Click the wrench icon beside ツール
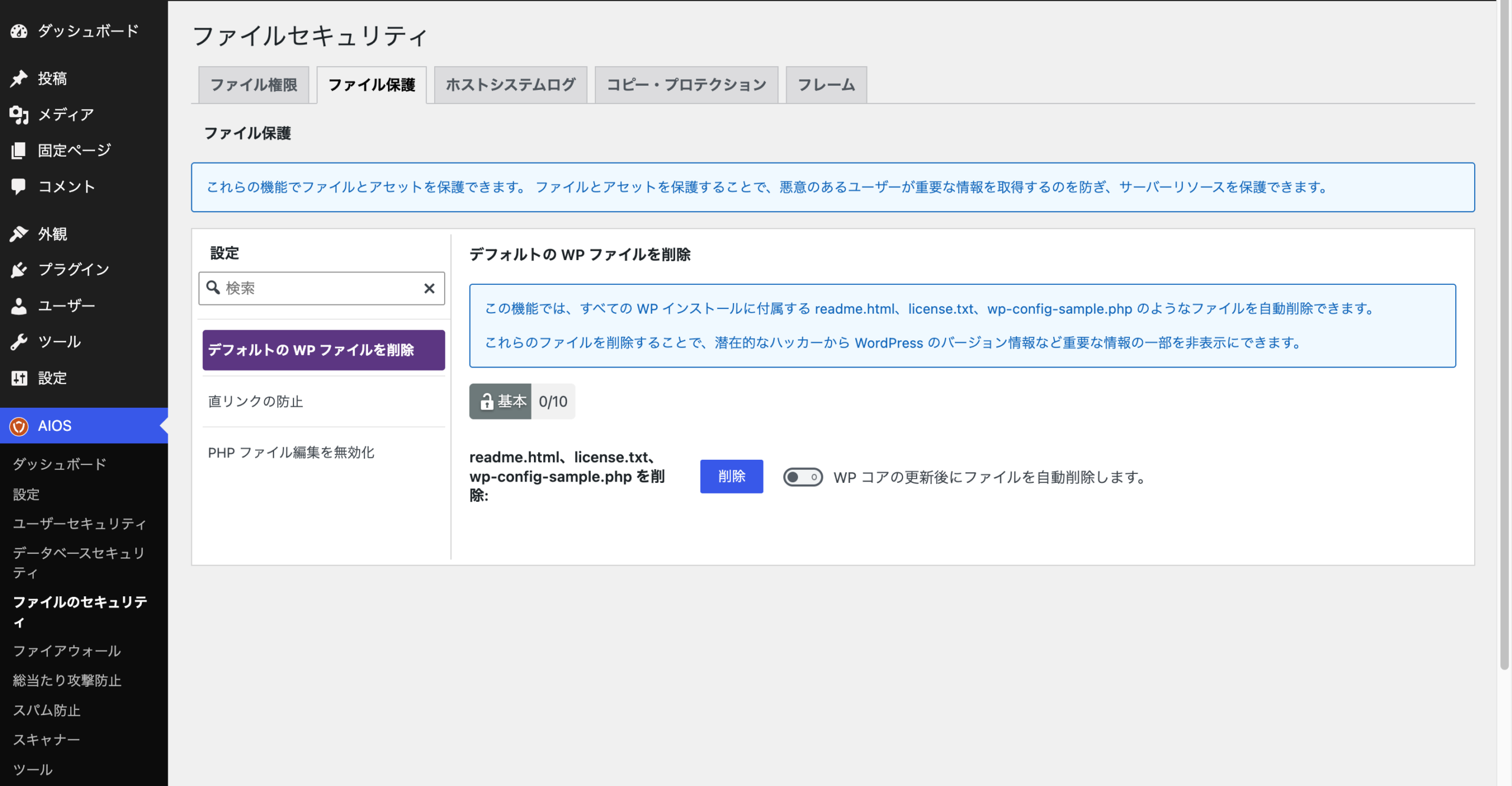 click(x=19, y=342)
